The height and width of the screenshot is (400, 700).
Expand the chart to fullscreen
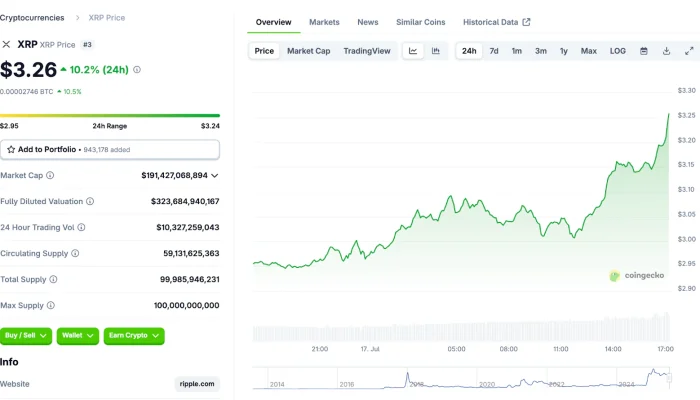[x=688, y=51]
